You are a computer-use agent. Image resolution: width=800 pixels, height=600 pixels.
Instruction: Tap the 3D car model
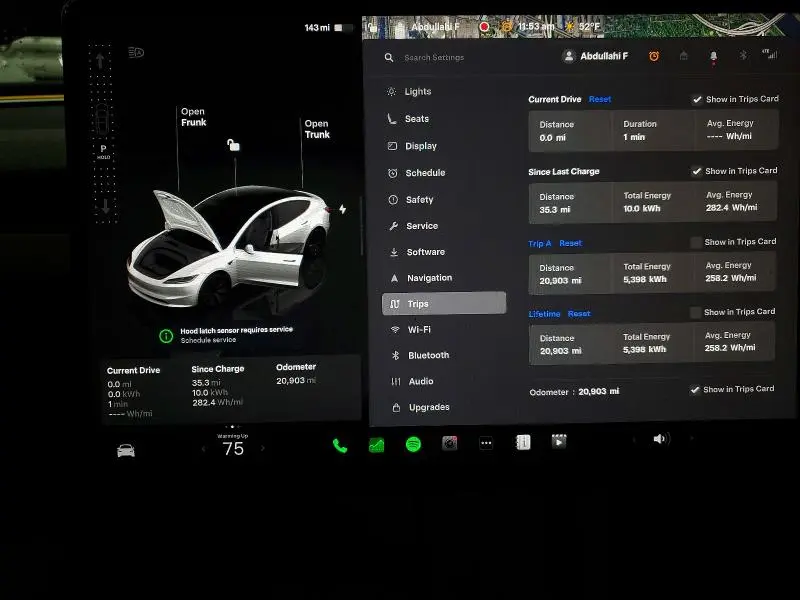230,247
